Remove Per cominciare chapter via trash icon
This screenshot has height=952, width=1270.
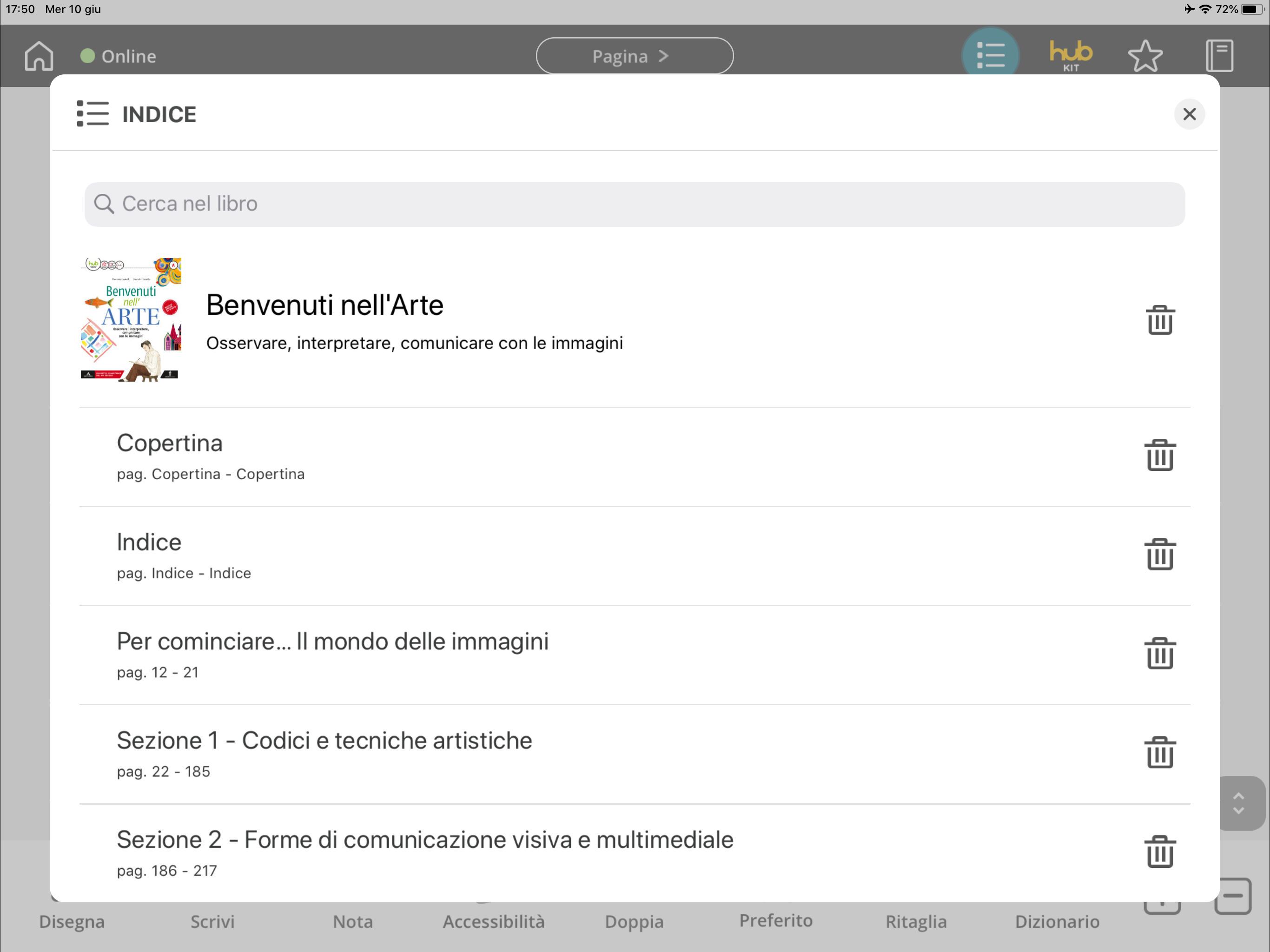(1160, 654)
